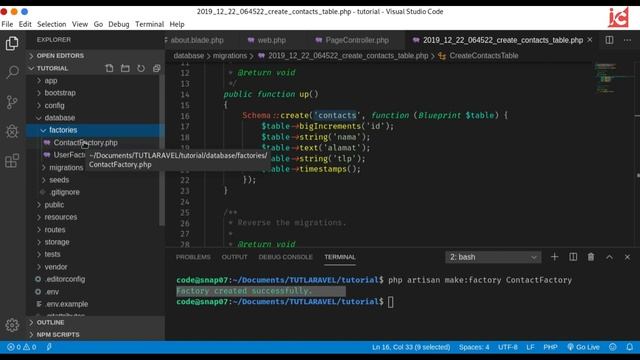Open the terminal selector '2: bash' dropdown
The image size is (640, 360).
click(493, 257)
